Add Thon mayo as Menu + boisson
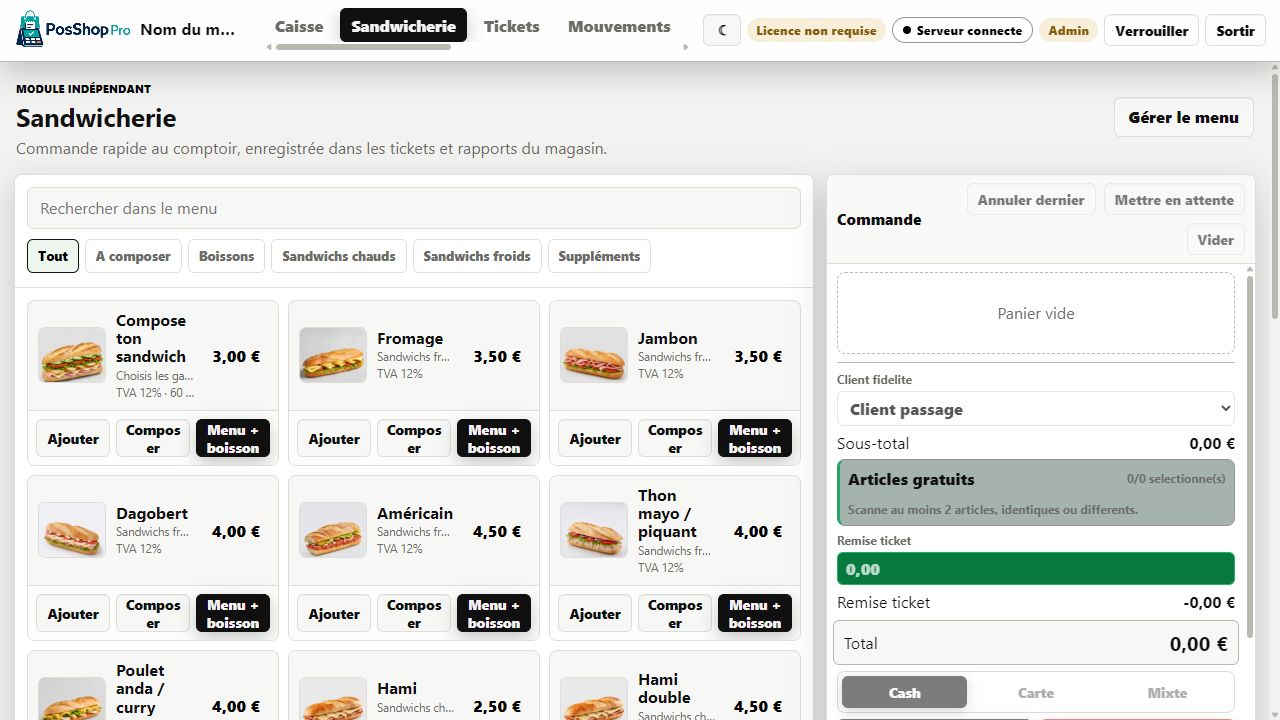Viewport: 1280px width, 720px height. point(755,614)
